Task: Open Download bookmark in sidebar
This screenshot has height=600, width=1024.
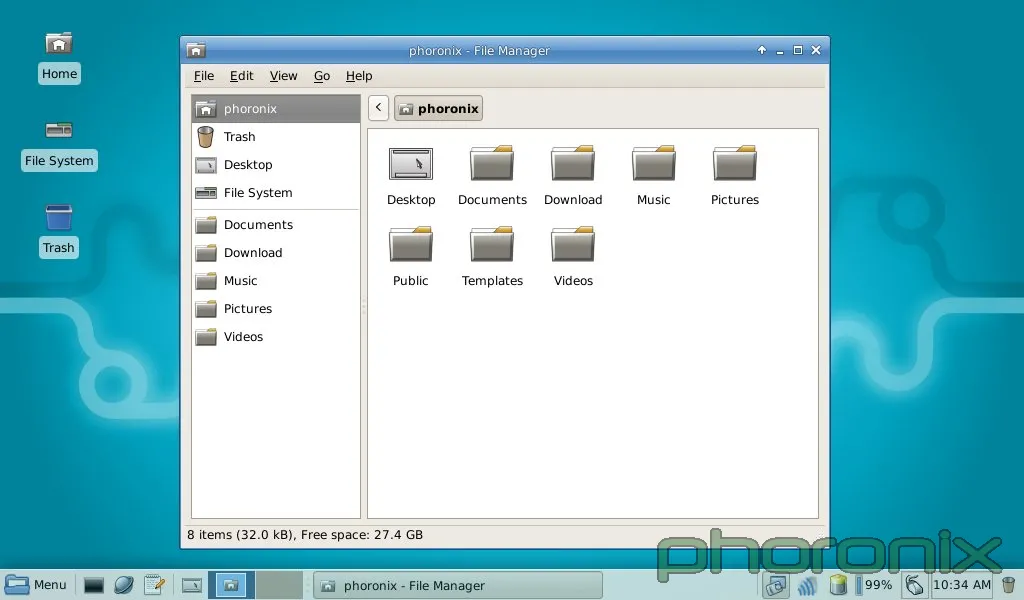Action: pos(276,253)
